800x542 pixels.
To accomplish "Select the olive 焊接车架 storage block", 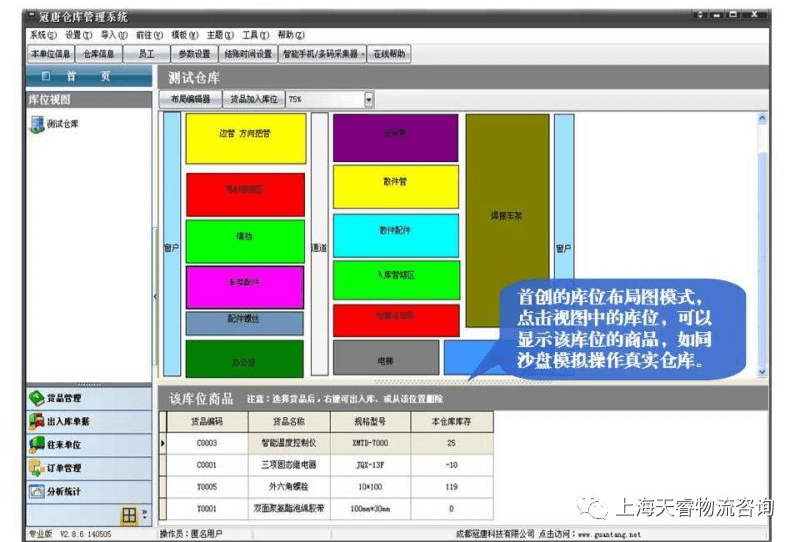I will 508,220.
